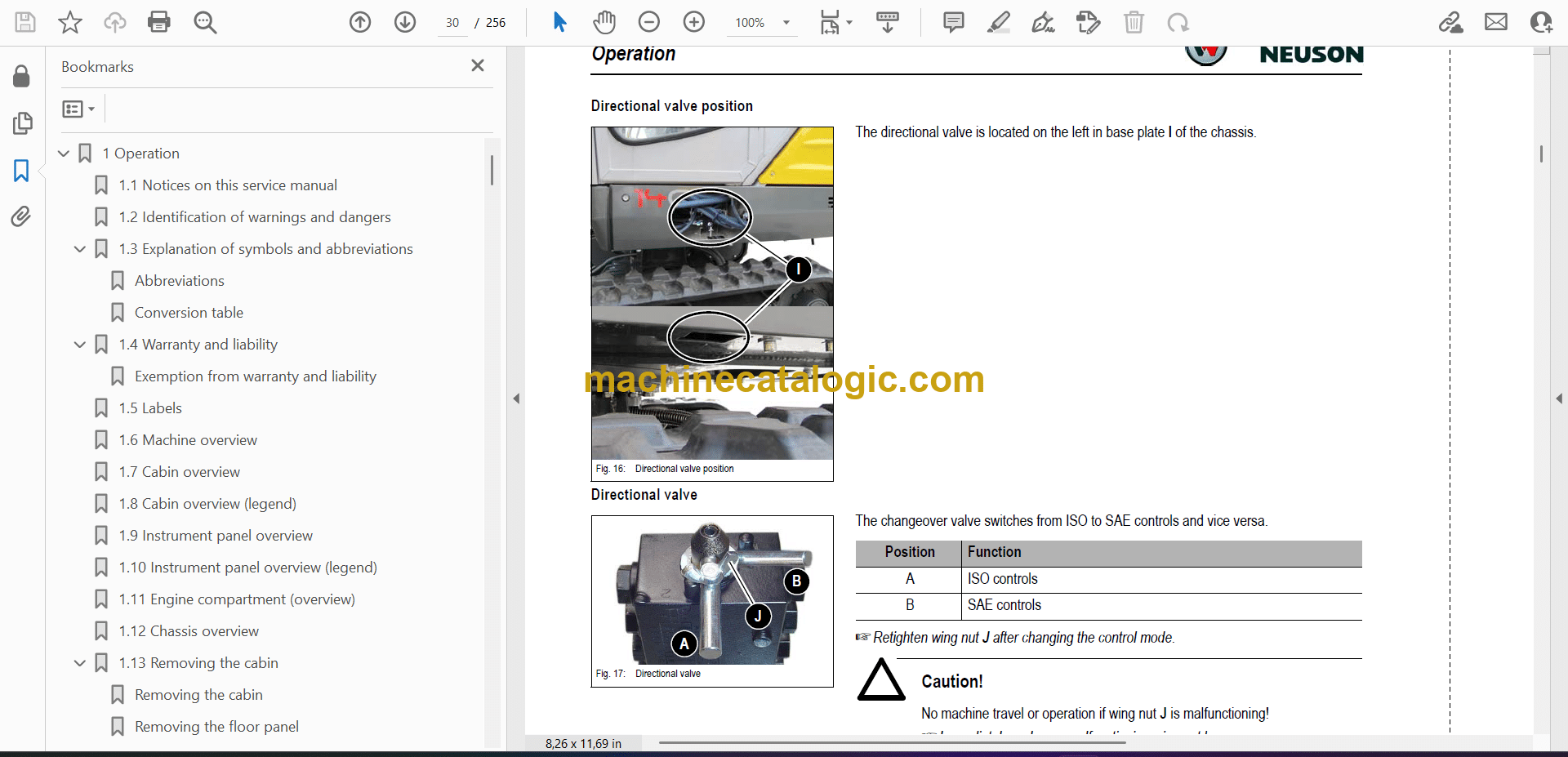Open the 100% zoom level dropdown

tap(786, 23)
